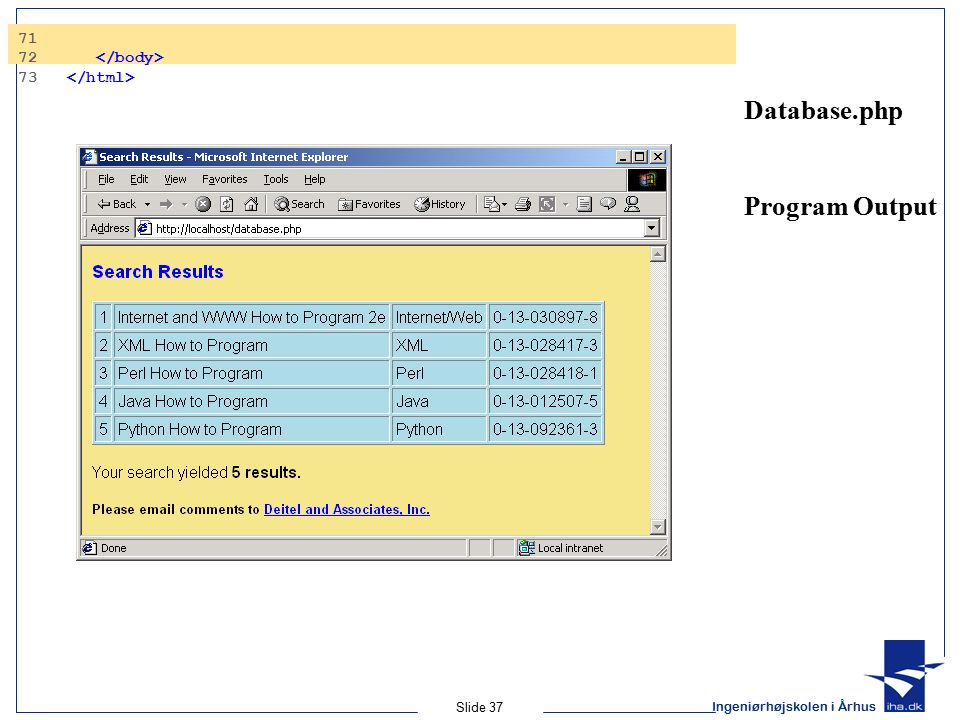Click the page icon in address bar
This screenshot has height=720, width=960.
pos(144,229)
